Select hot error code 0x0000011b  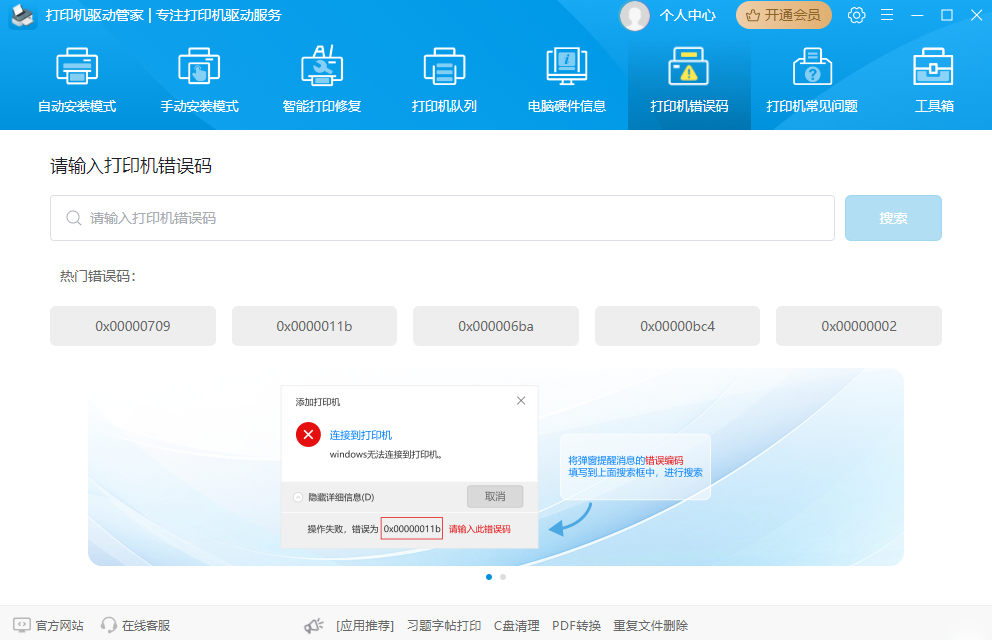(x=314, y=325)
